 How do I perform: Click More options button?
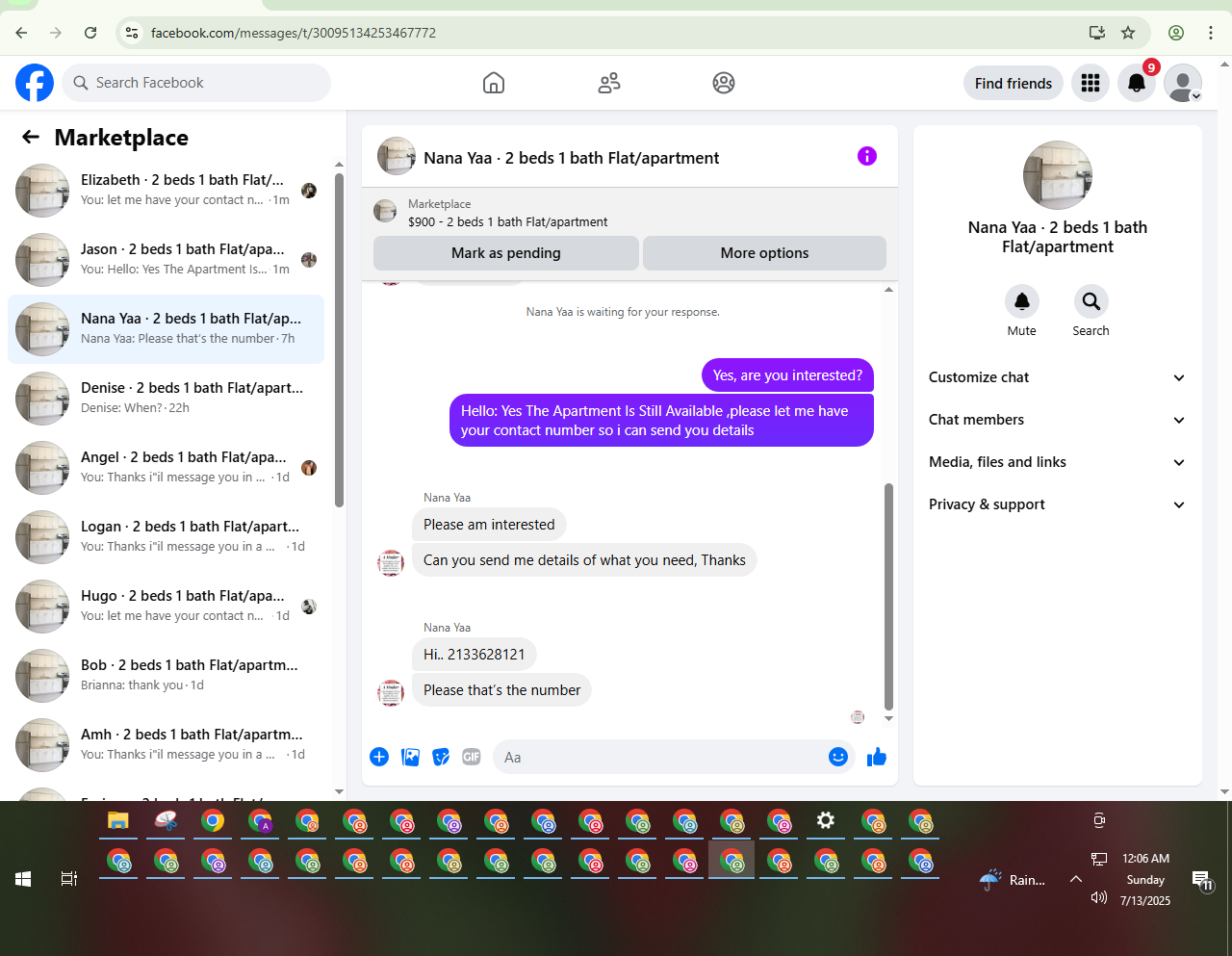tap(764, 253)
